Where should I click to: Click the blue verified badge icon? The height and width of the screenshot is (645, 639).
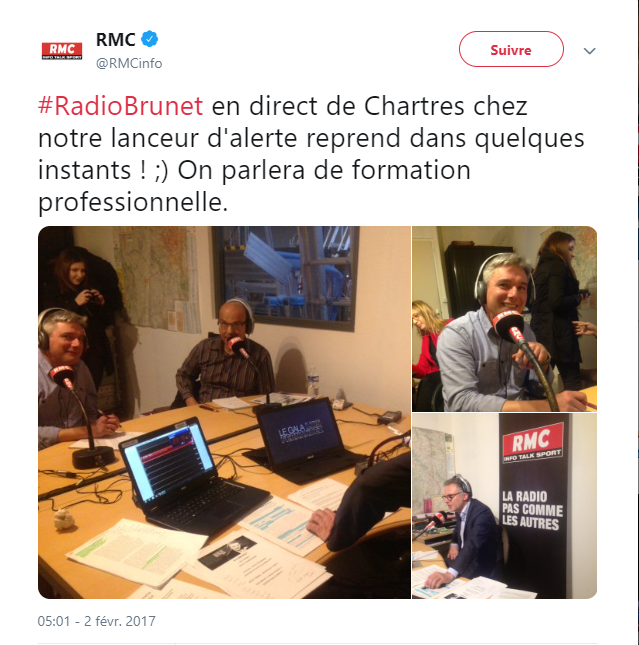coord(149,39)
